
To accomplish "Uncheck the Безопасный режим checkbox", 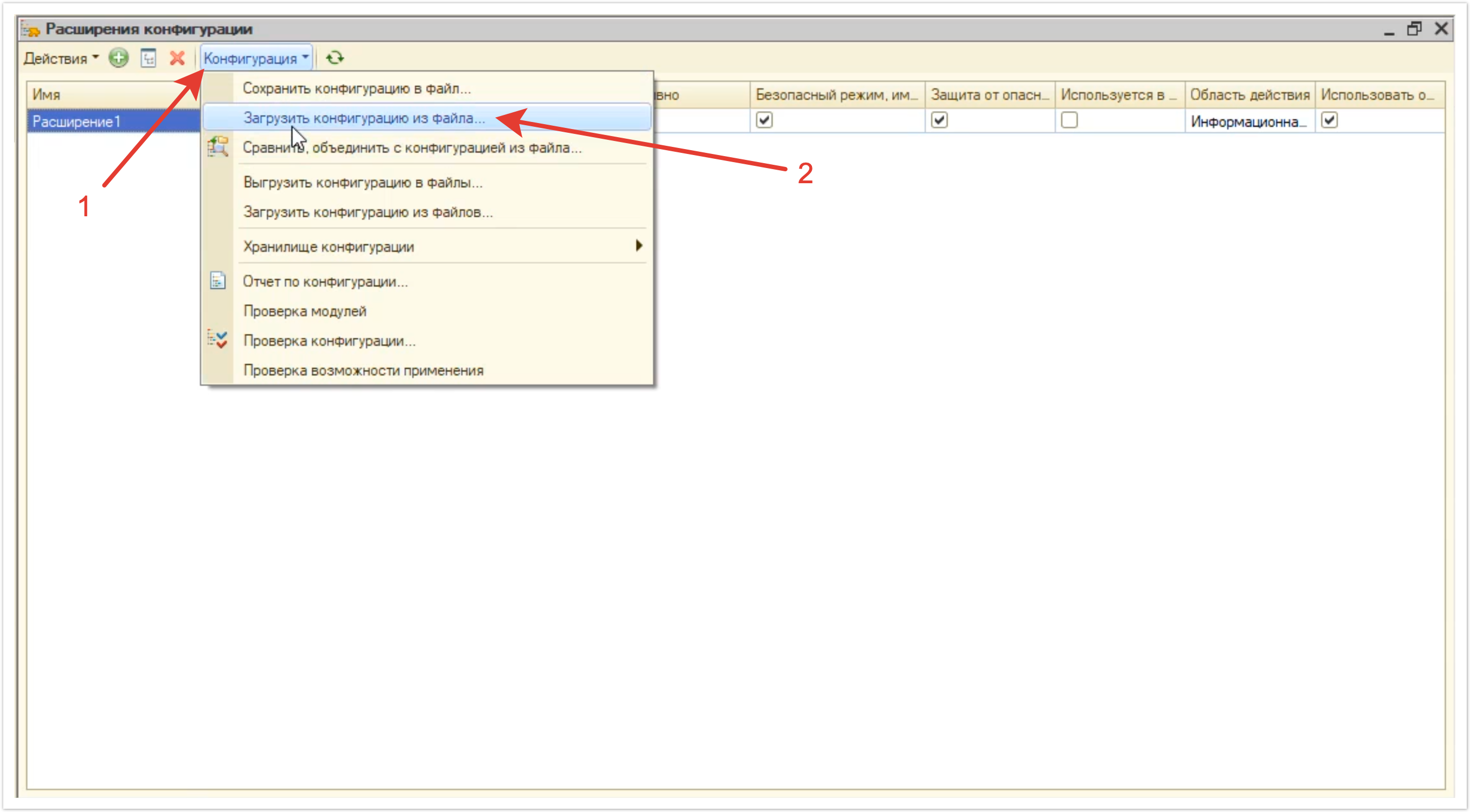I will tap(764, 120).
